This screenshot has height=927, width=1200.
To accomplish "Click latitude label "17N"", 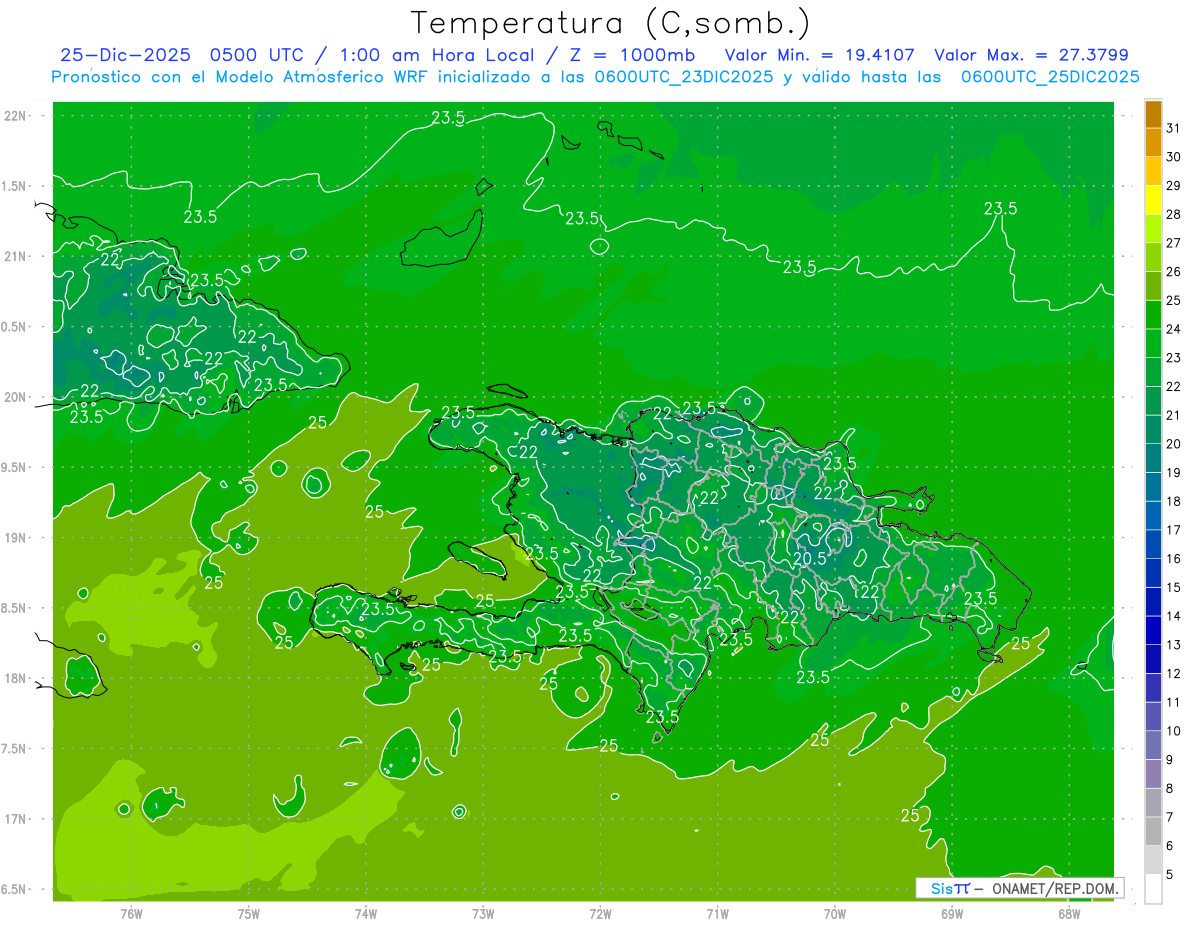I will 16,819.
